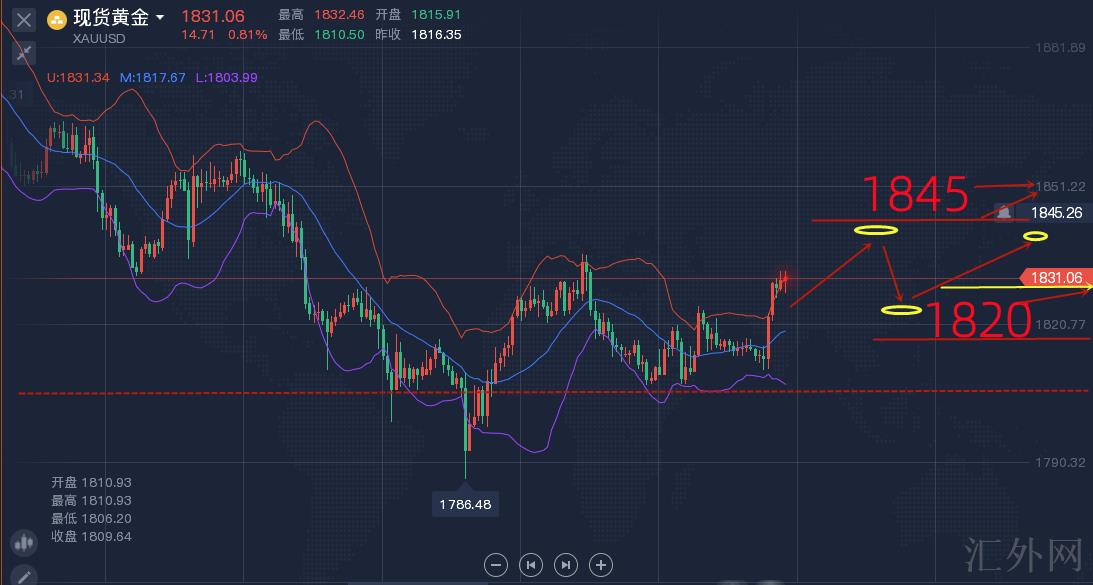Click the 1845.26 alert price label

(x=1056, y=212)
